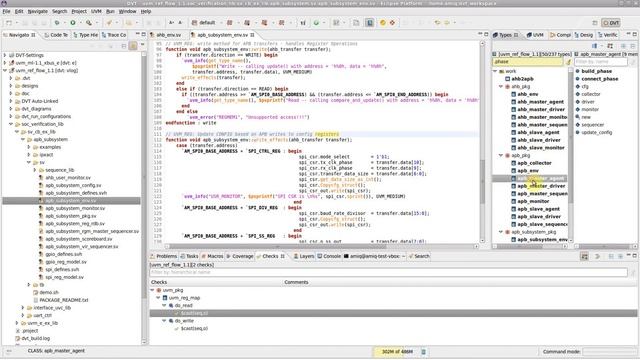The width and height of the screenshot is (640, 360).
Task: Click the New file toolbar icon
Action: pyautogui.click(x=9, y=23)
